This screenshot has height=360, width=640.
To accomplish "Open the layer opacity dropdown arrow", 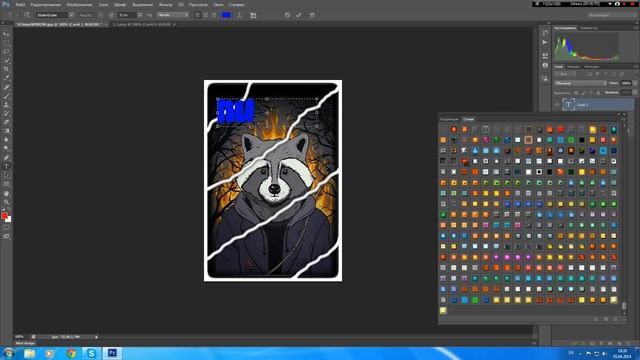I will tap(635, 83).
